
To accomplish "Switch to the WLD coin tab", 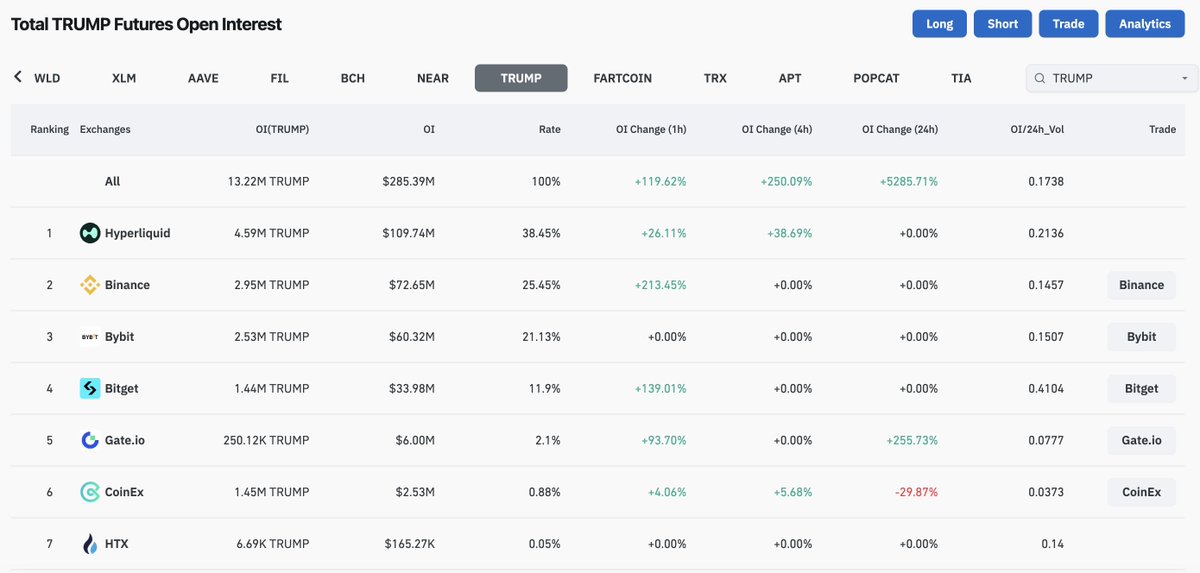I will (47, 78).
